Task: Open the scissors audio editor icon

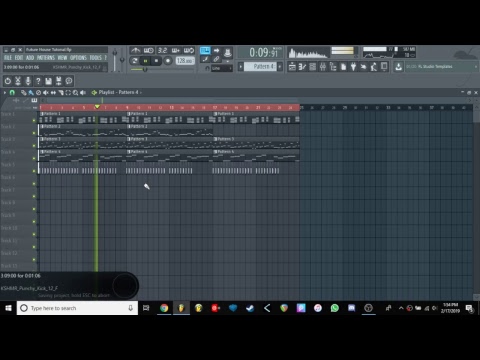Action: [18, 81]
